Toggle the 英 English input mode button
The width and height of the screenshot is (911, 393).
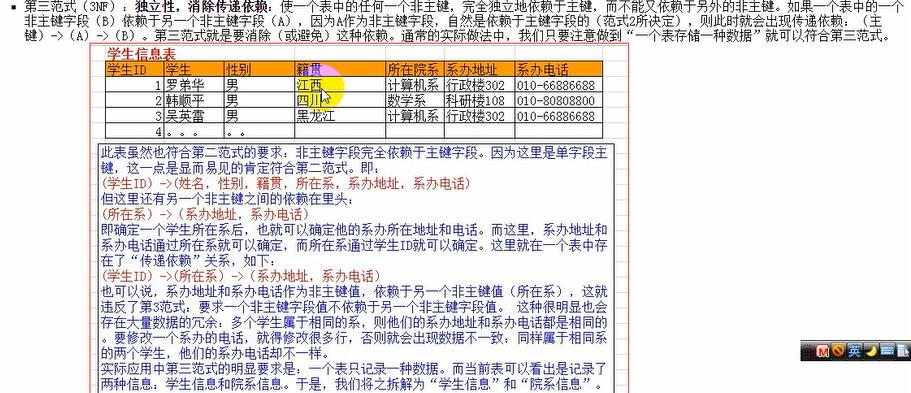point(854,351)
